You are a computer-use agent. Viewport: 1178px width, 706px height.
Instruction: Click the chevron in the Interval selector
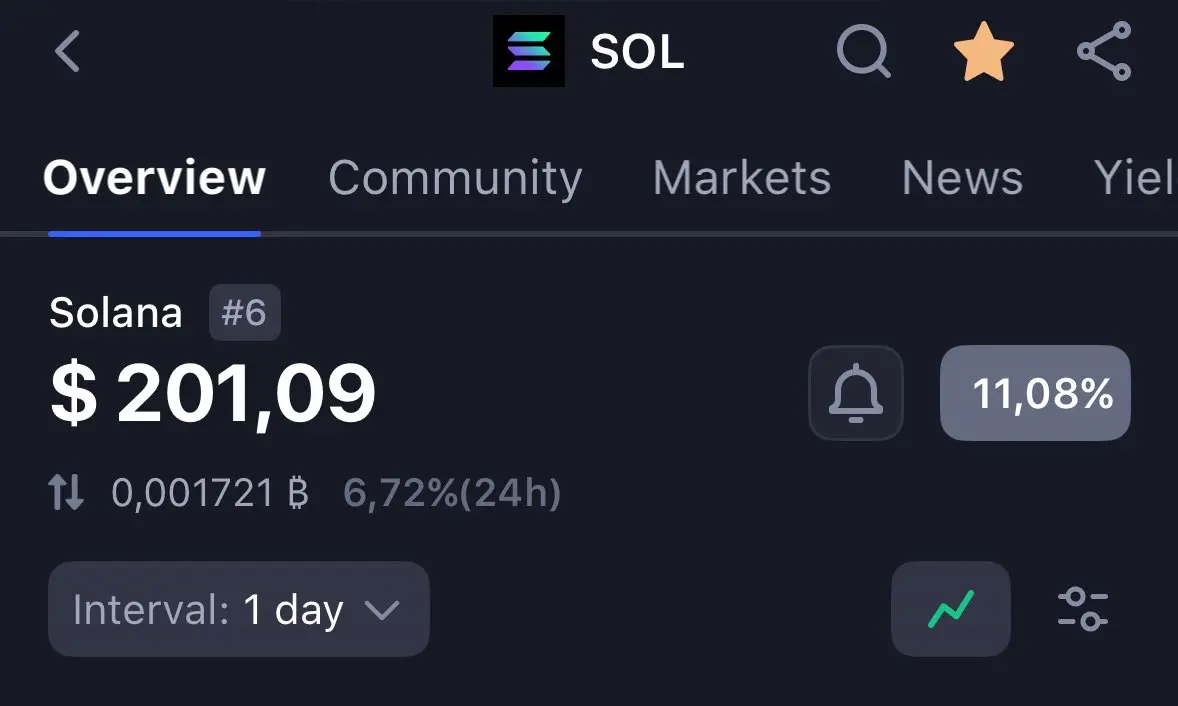(382, 609)
